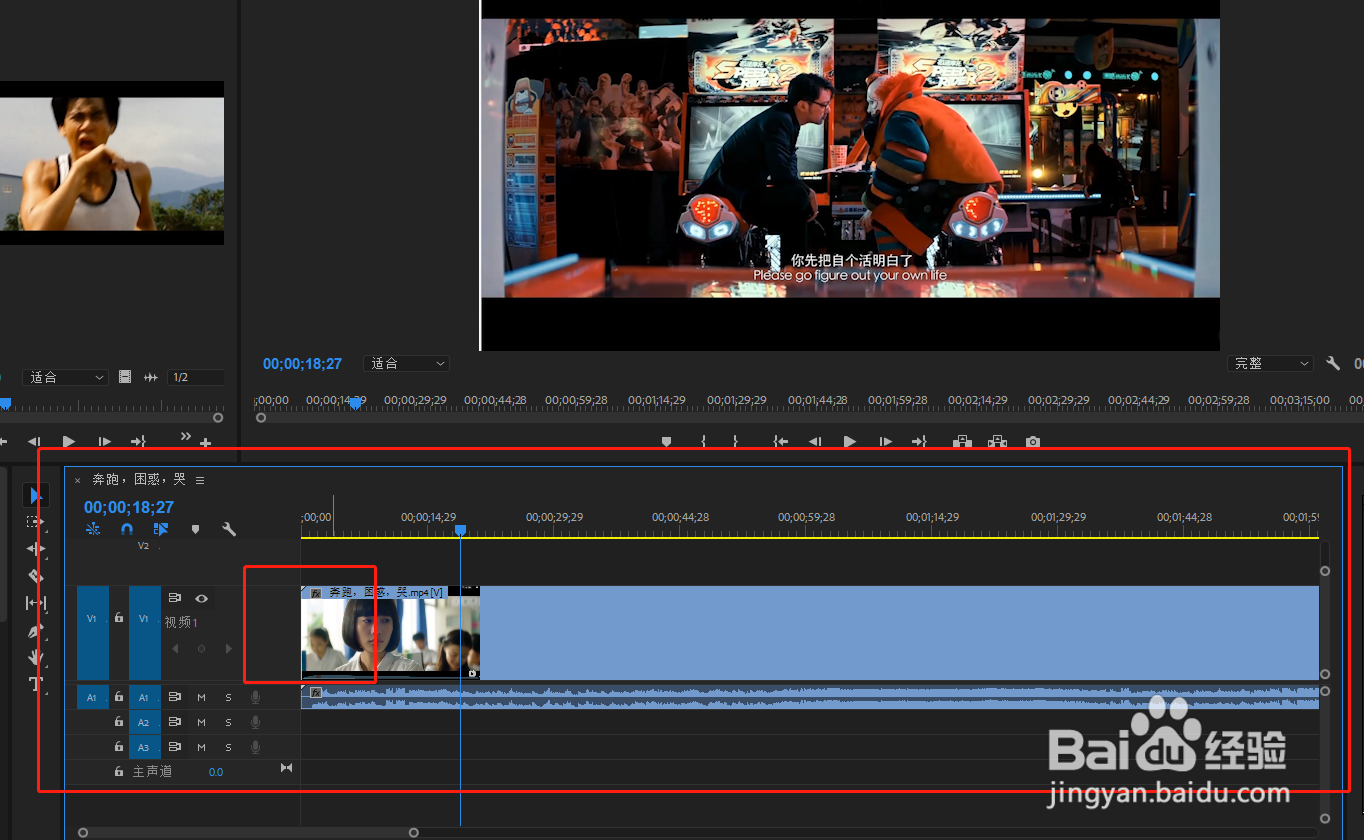Toggle V1 track targeting button
This screenshot has width=1364, height=840.
(144, 633)
